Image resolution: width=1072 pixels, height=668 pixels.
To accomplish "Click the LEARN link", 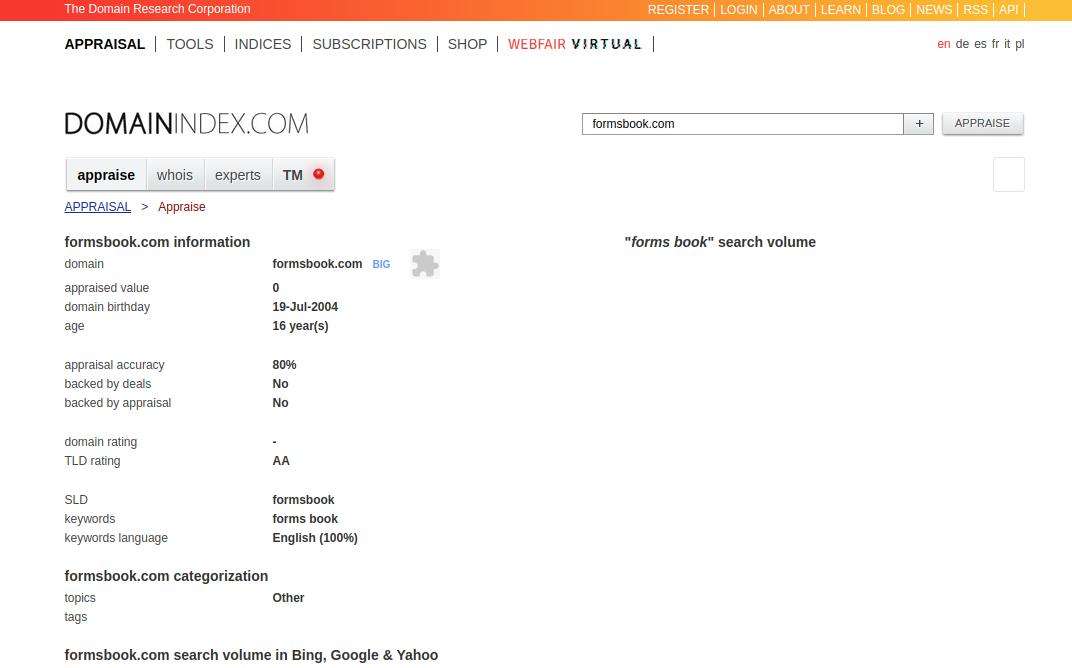I will [x=840, y=10].
